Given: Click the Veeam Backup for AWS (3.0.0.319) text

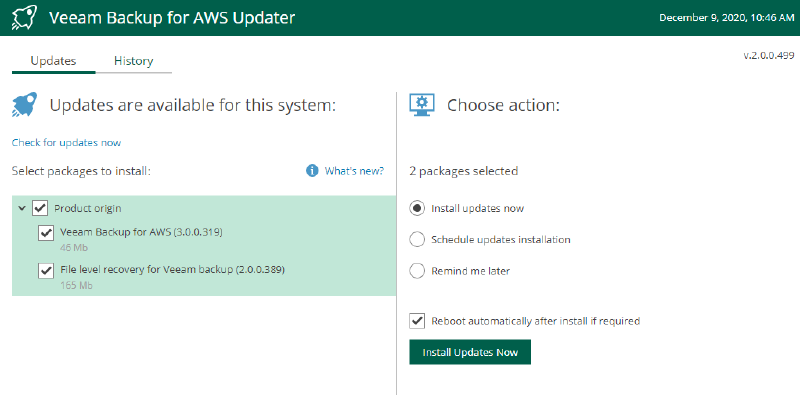Looking at the screenshot, I should click(x=141, y=232).
